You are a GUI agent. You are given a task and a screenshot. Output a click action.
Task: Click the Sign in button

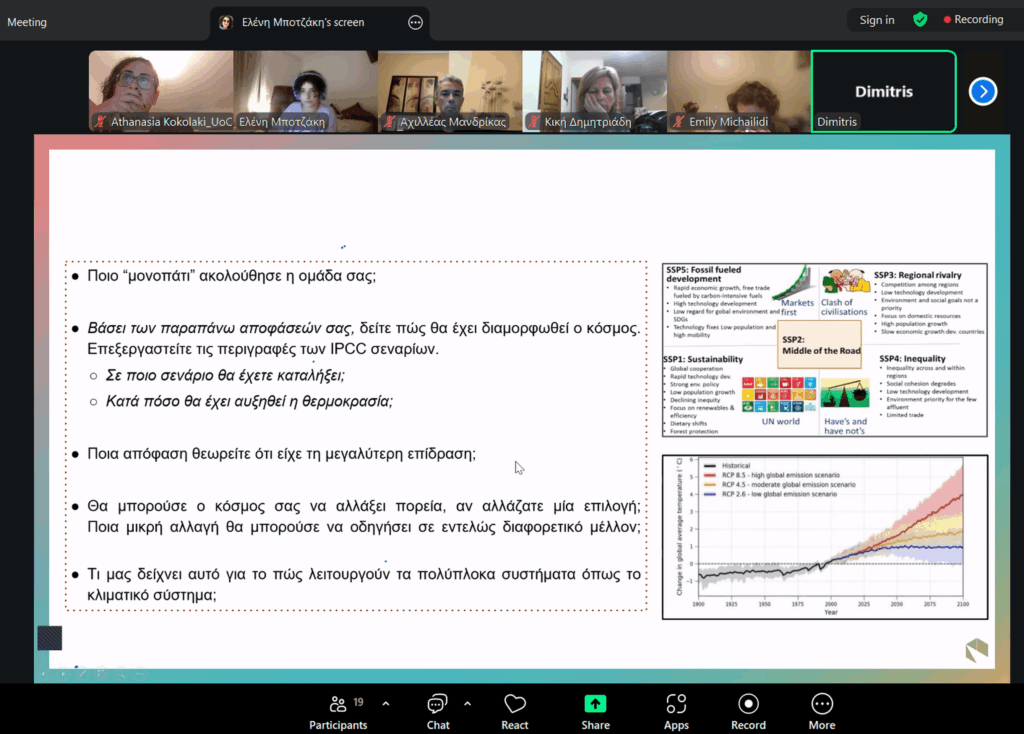(877, 20)
